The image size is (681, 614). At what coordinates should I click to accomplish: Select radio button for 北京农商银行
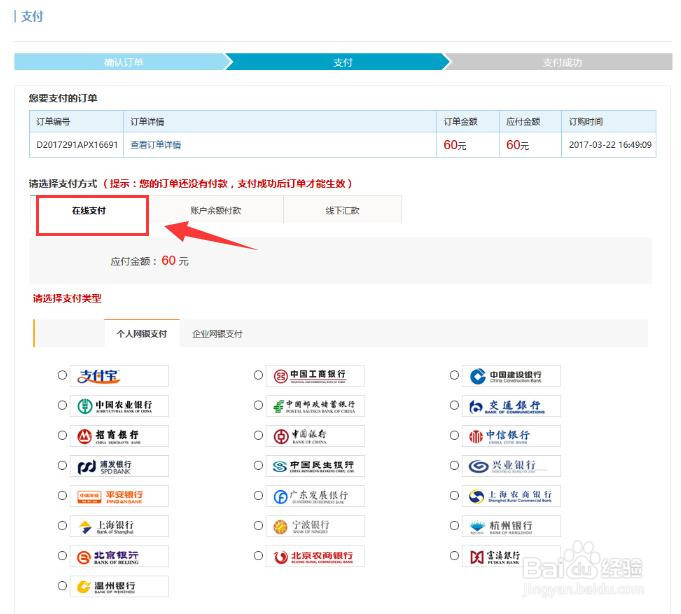click(258, 555)
